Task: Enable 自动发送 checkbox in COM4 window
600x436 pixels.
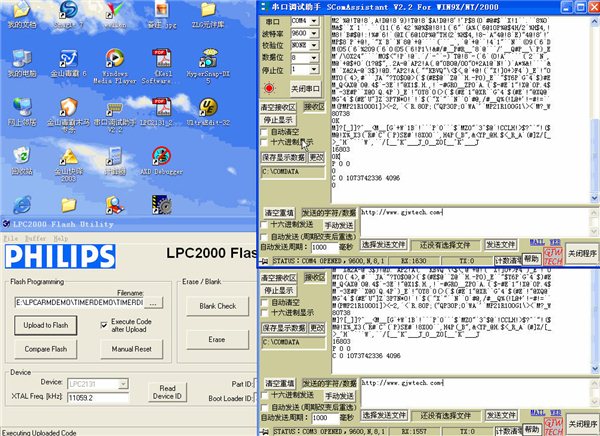Action: (x=264, y=237)
